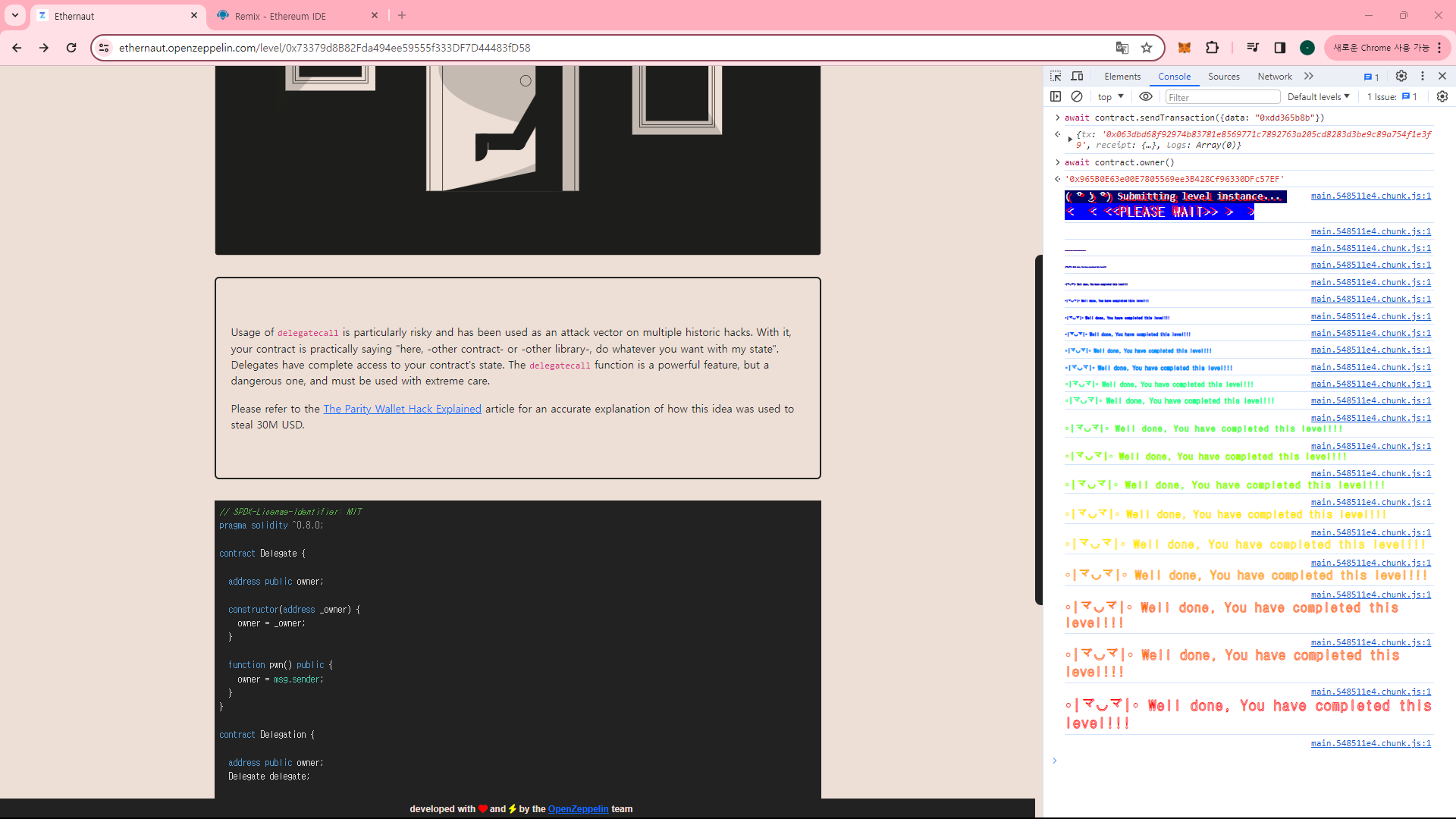
Task: Select the await contract.owner() command text
Action: tap(1119, 162)
